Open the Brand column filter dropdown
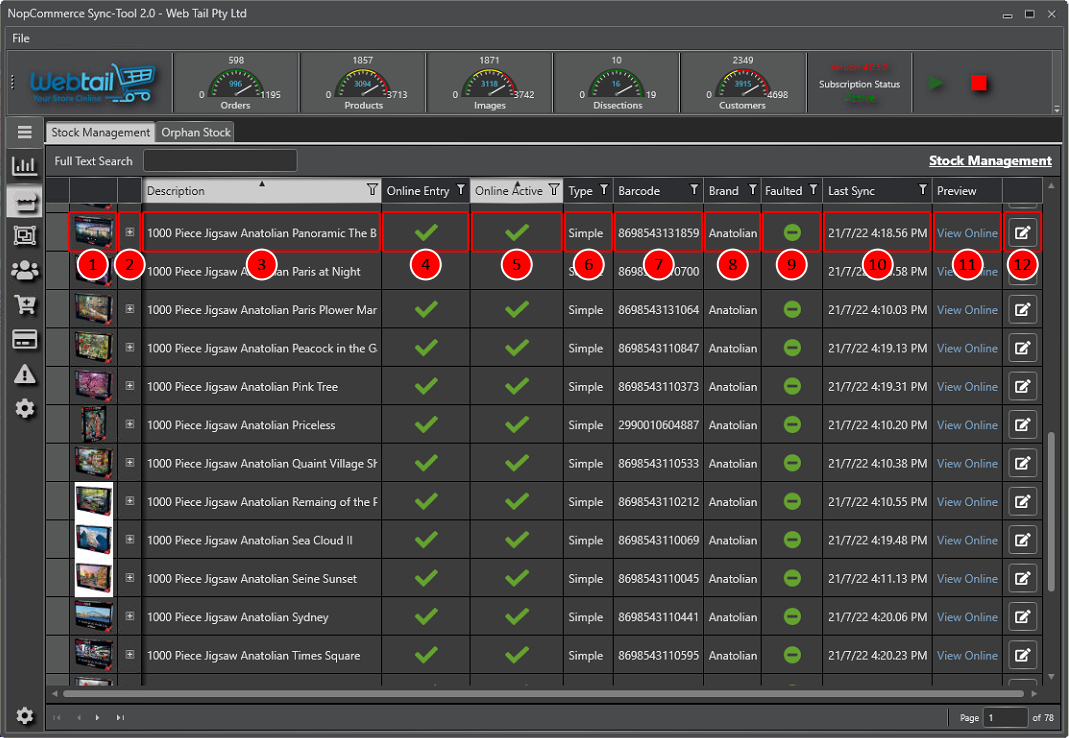1069x738 pixels. point(751,190)
